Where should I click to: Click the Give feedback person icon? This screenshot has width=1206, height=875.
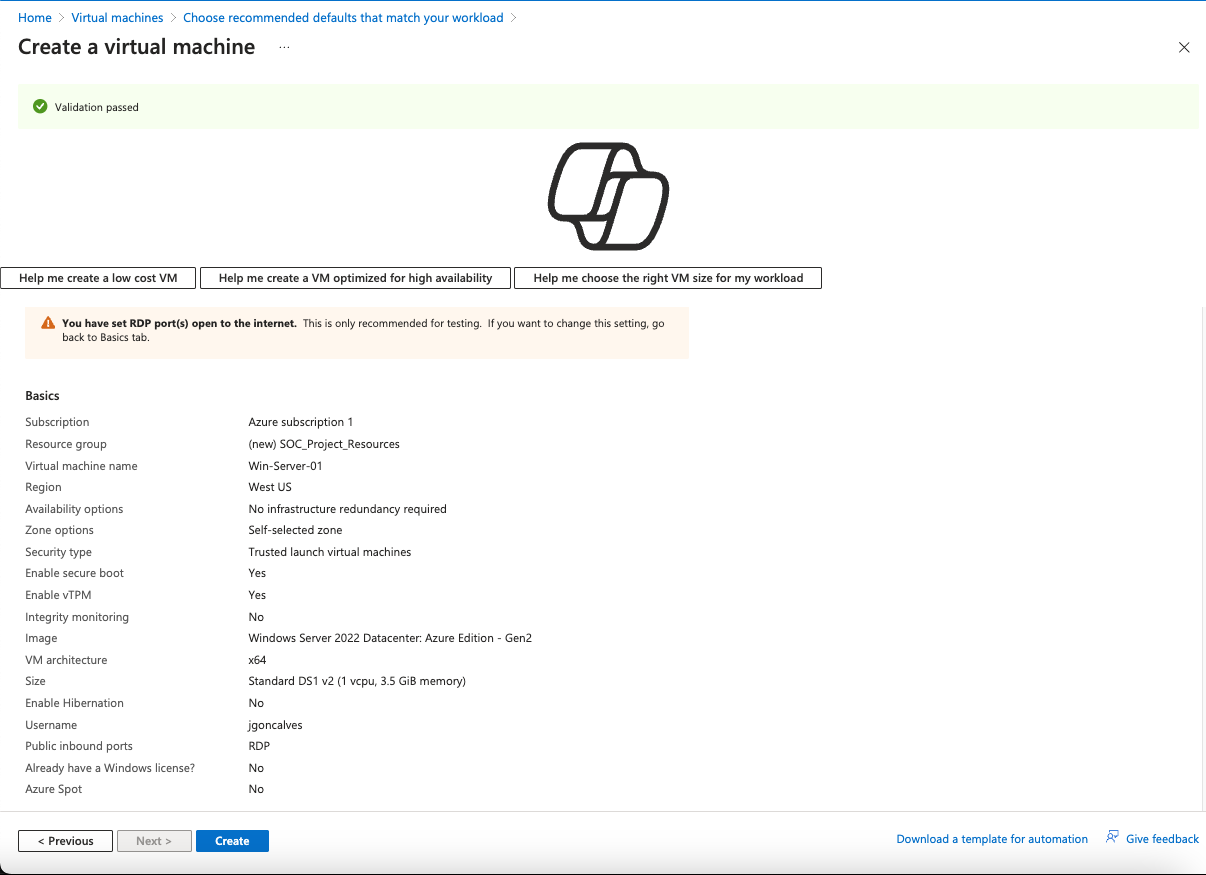(1112, 838)
